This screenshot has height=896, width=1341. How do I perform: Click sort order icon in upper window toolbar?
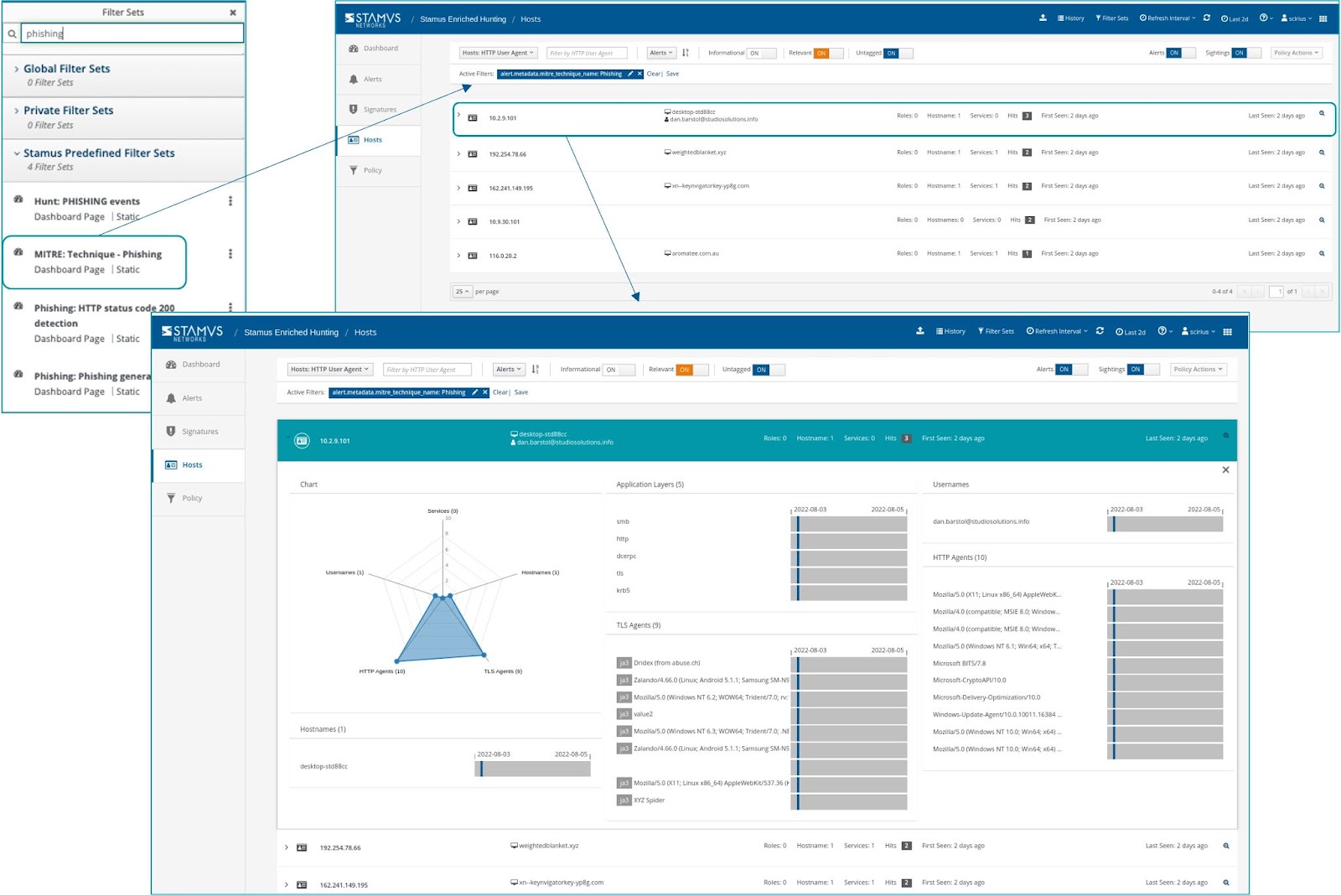tap(686, 53)
